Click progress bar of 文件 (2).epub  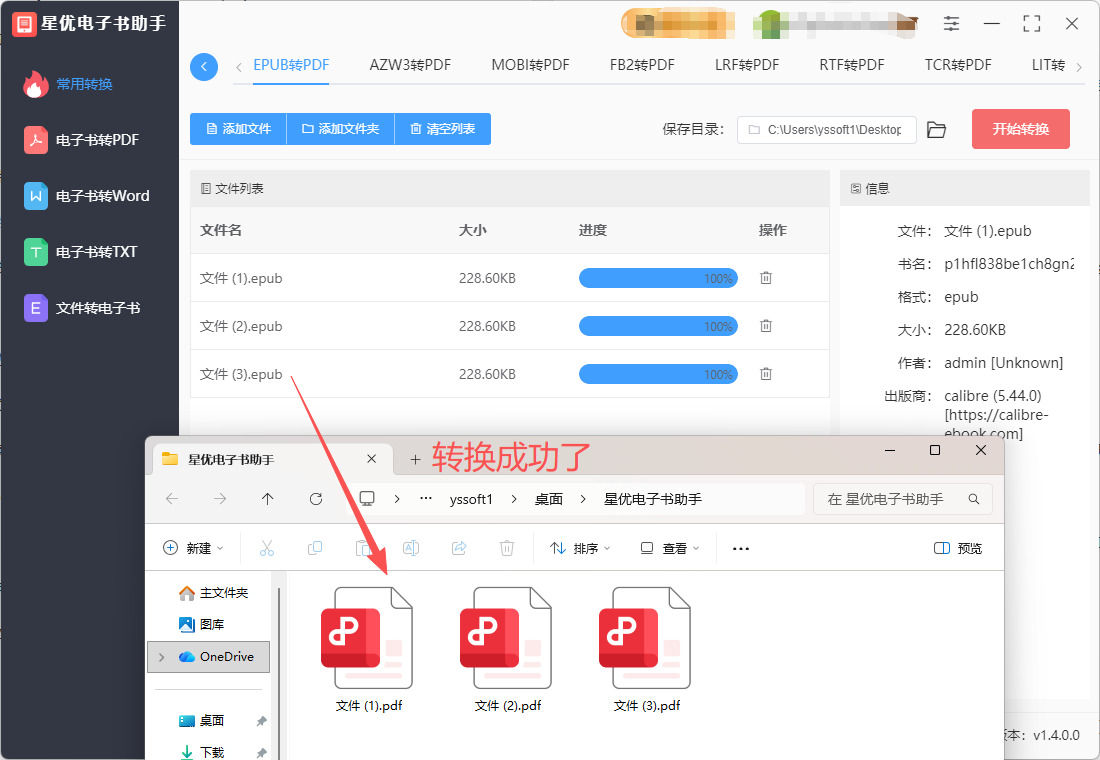658,326
